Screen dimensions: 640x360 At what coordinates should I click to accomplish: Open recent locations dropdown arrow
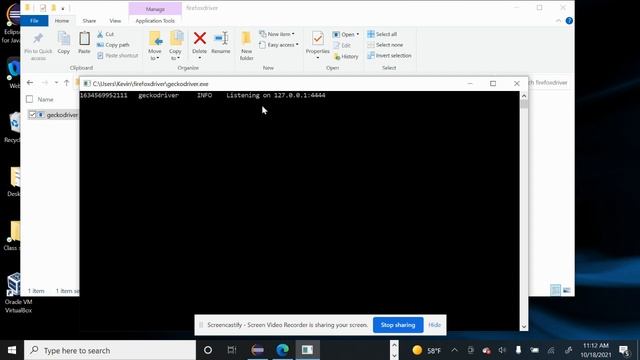[x=56, y=83]
